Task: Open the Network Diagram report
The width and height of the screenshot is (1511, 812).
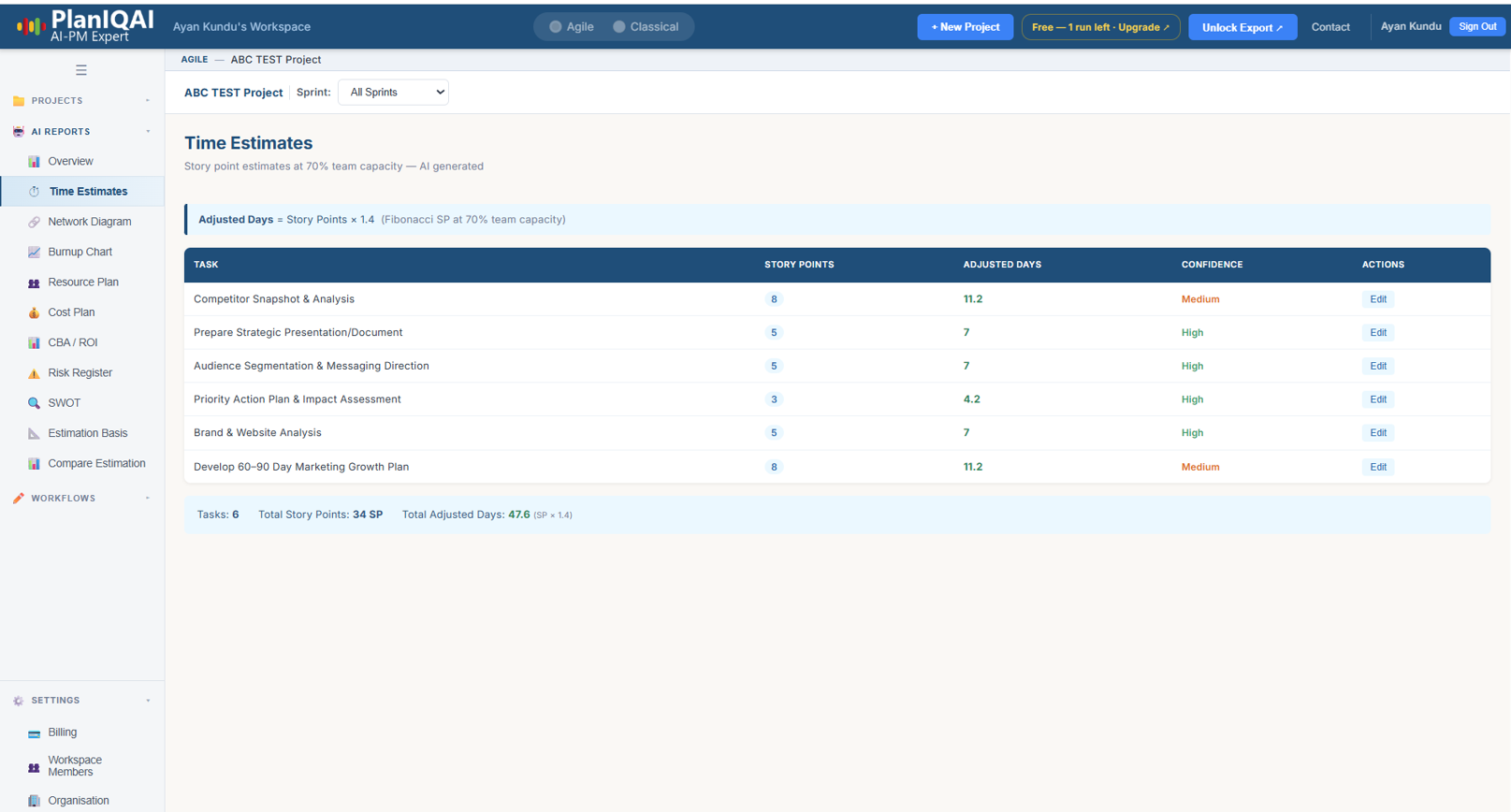Action: click(x=90, y=222)
